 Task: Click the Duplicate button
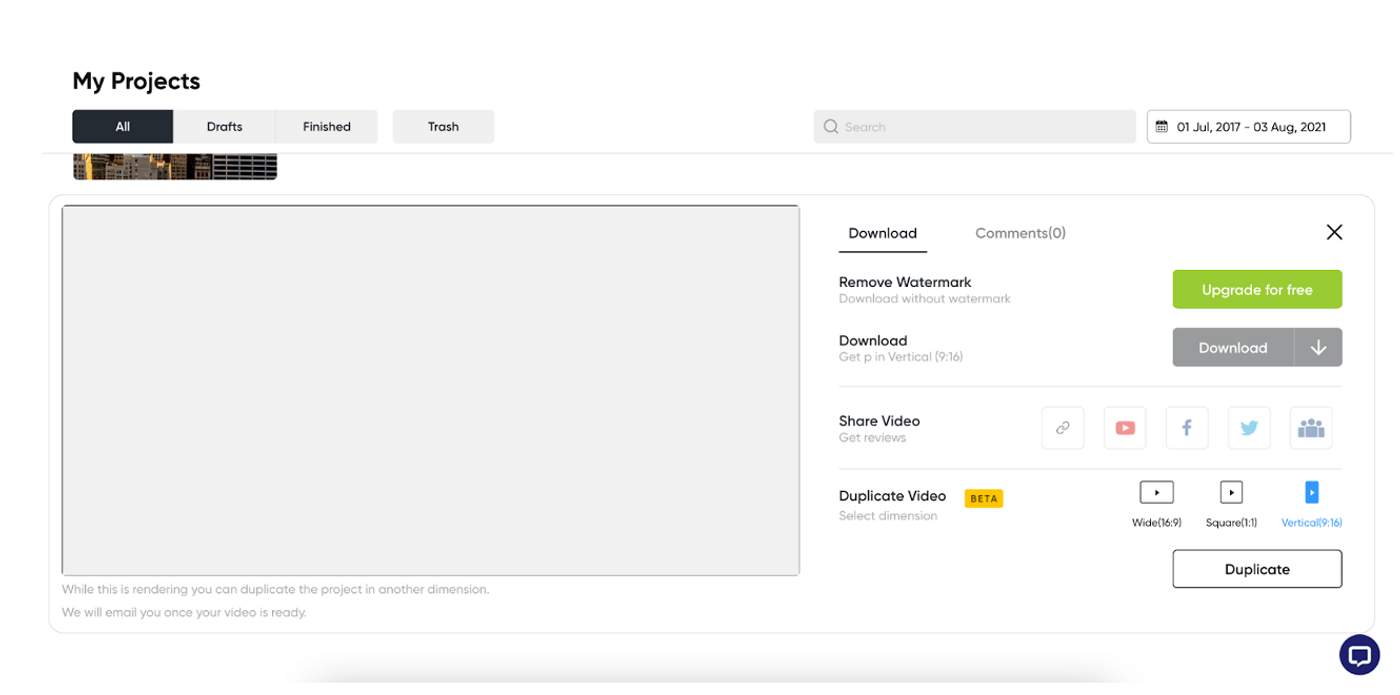(1257, 568)
